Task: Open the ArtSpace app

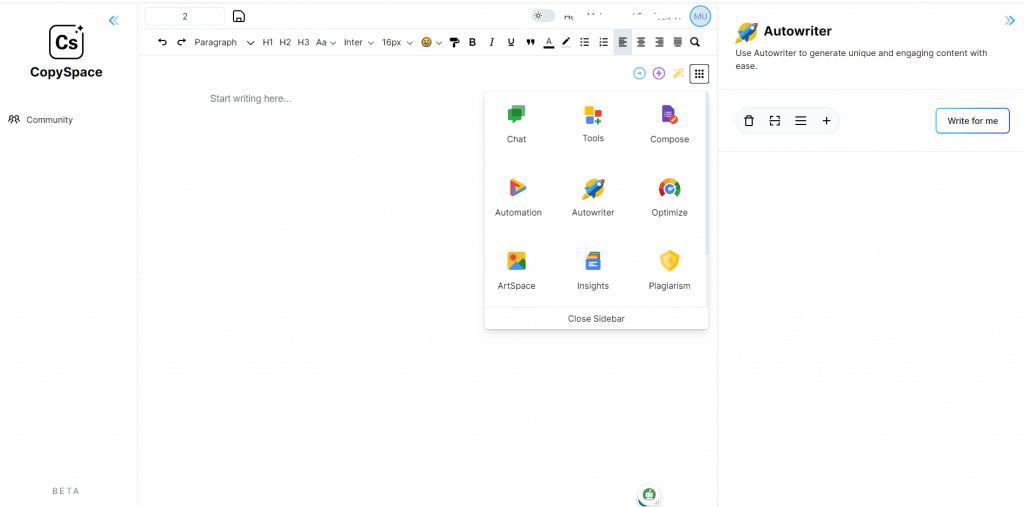Action: (517, 270)
